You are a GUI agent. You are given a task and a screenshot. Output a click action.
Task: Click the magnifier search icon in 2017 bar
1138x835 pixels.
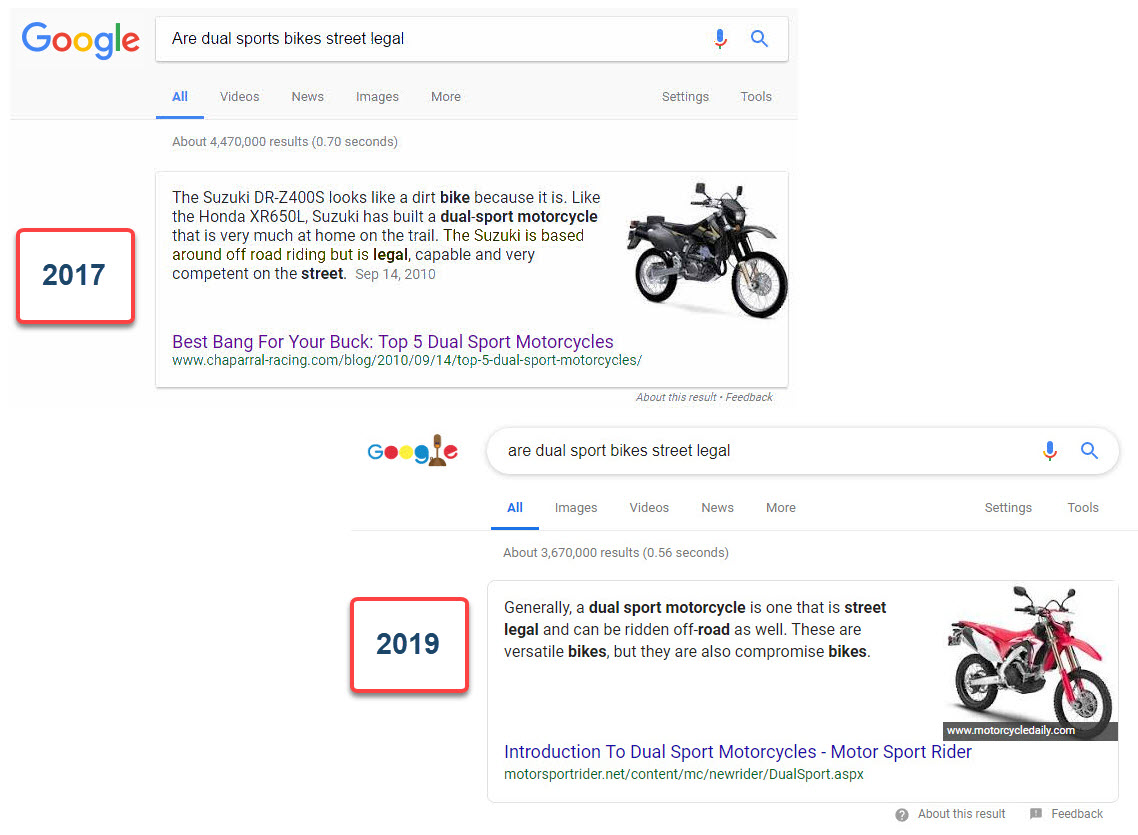tap(759, 39)
